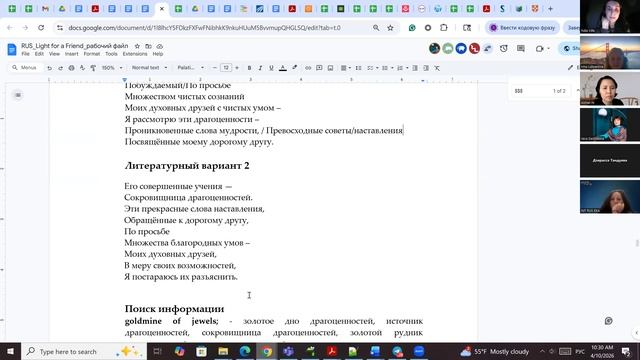Show all comments

click(521, 49)
